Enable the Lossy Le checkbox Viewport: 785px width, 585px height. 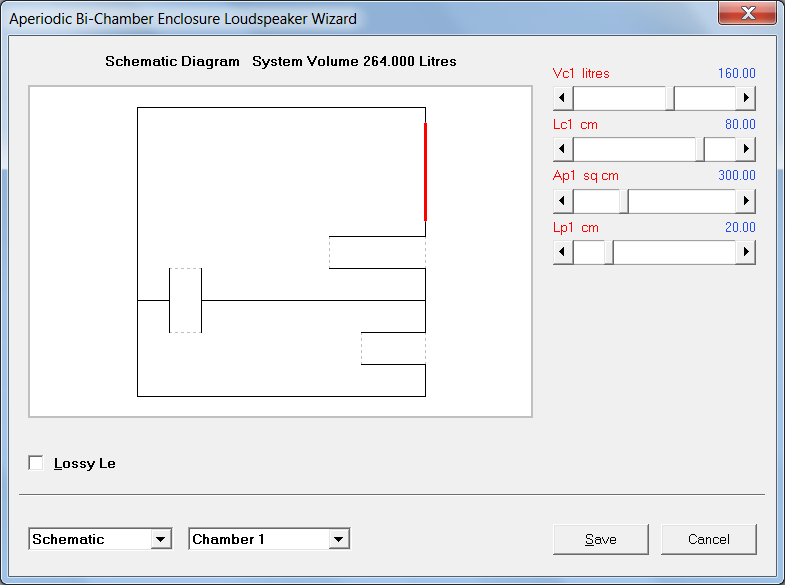point(36,463)
